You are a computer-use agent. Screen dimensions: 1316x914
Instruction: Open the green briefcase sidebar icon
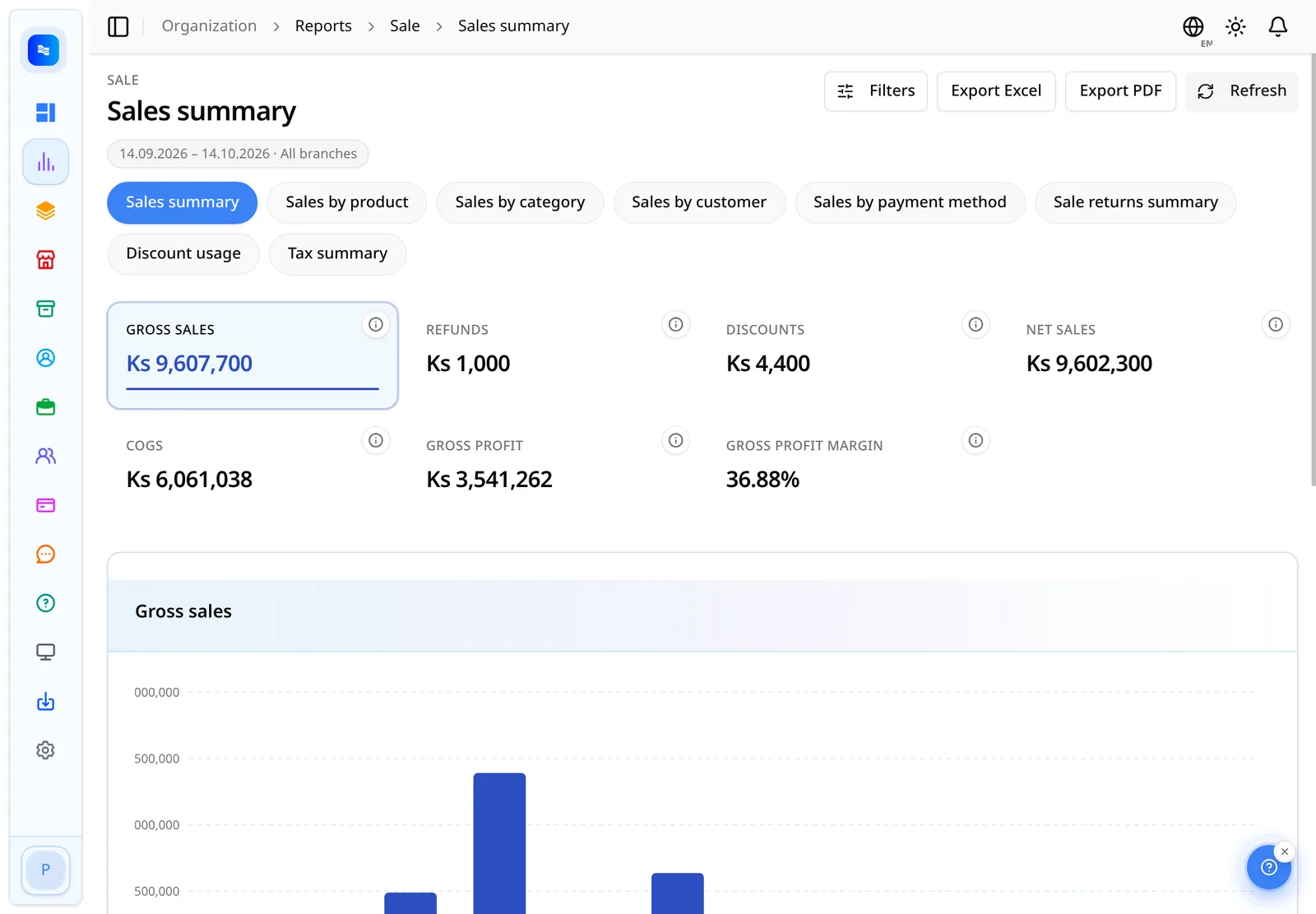pos(46,406)
